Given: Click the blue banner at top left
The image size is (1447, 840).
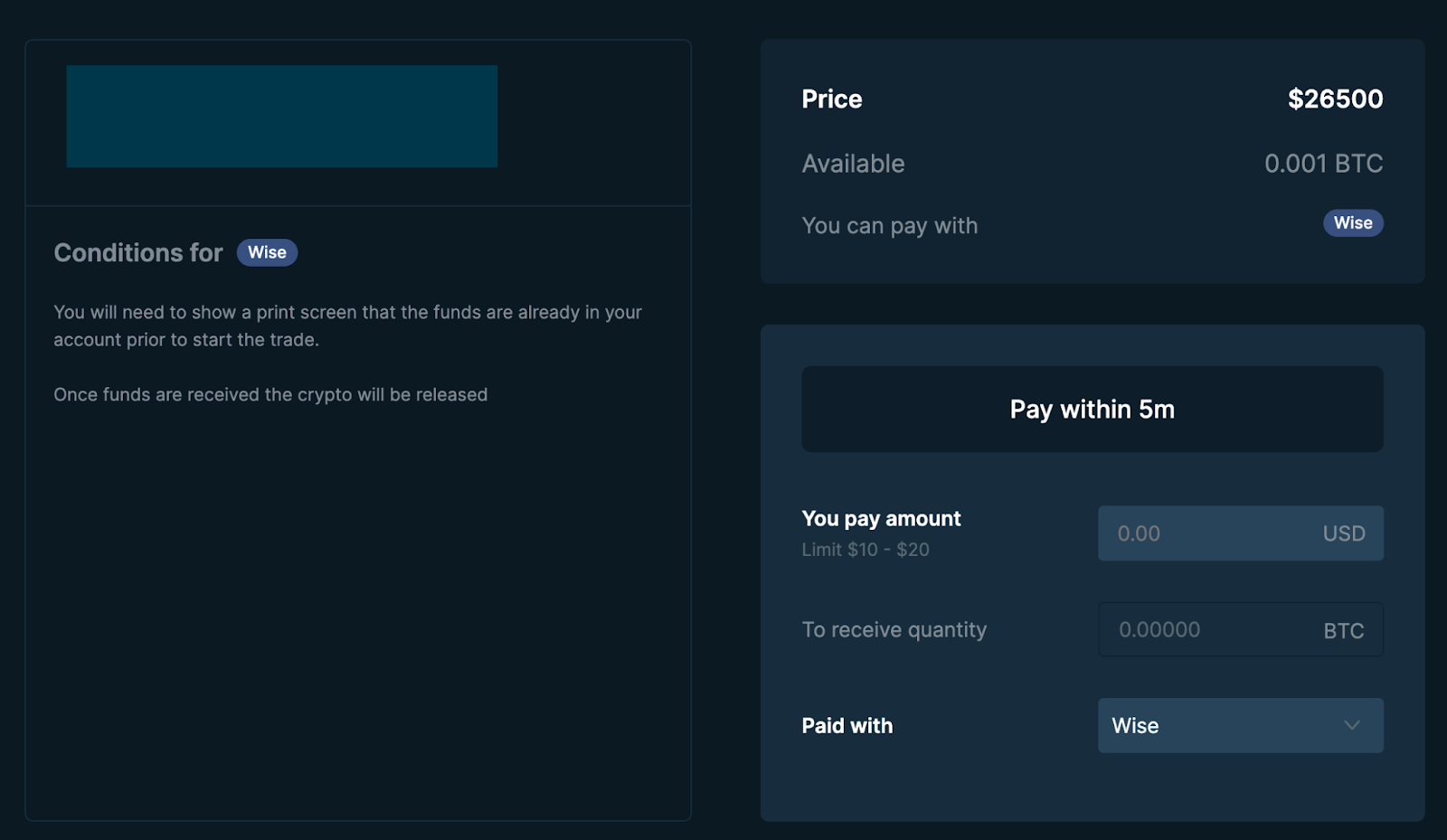Looking at the screenshot, I should tap(281, 116).
